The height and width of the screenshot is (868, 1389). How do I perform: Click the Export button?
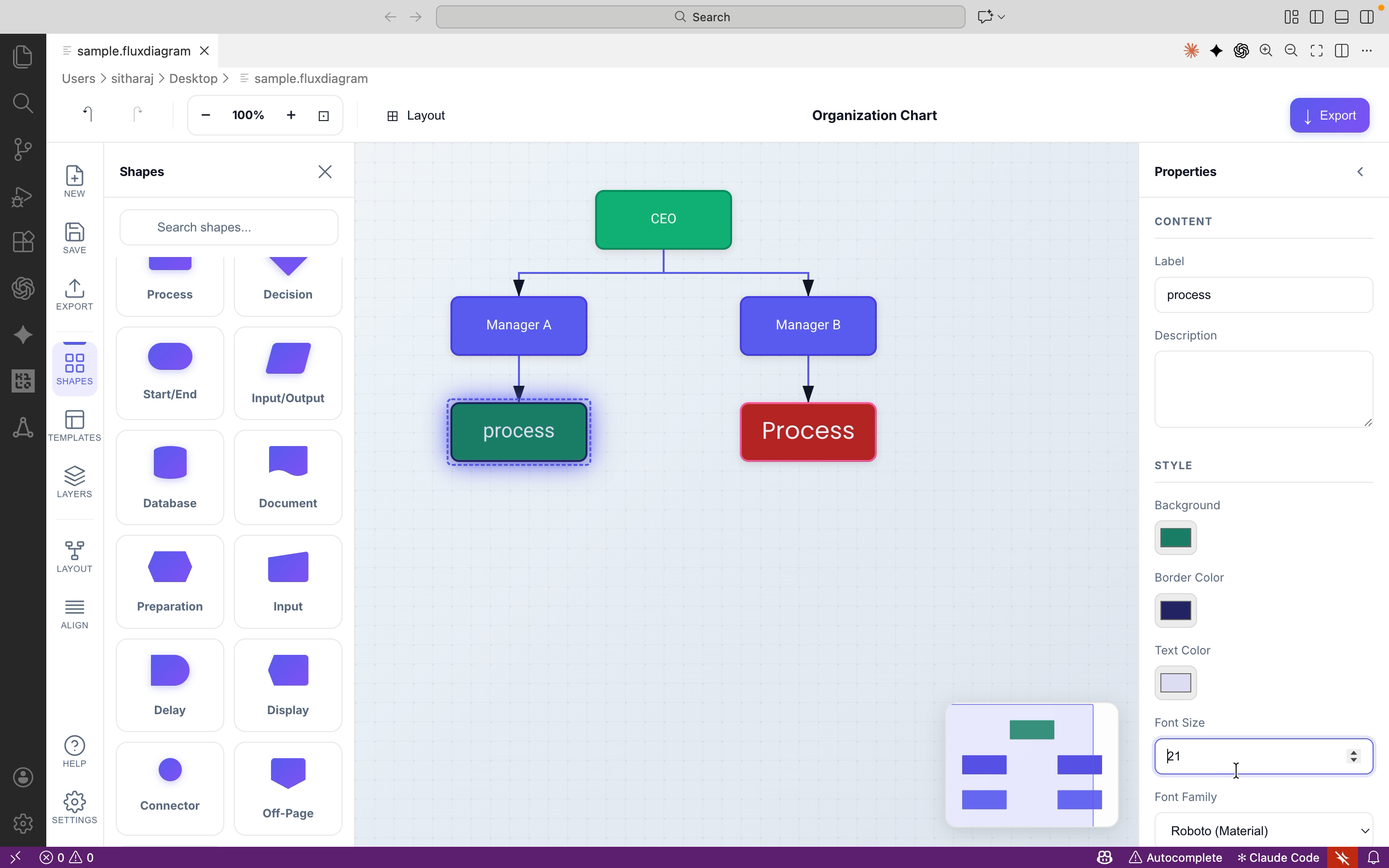tap(1329, 115)
